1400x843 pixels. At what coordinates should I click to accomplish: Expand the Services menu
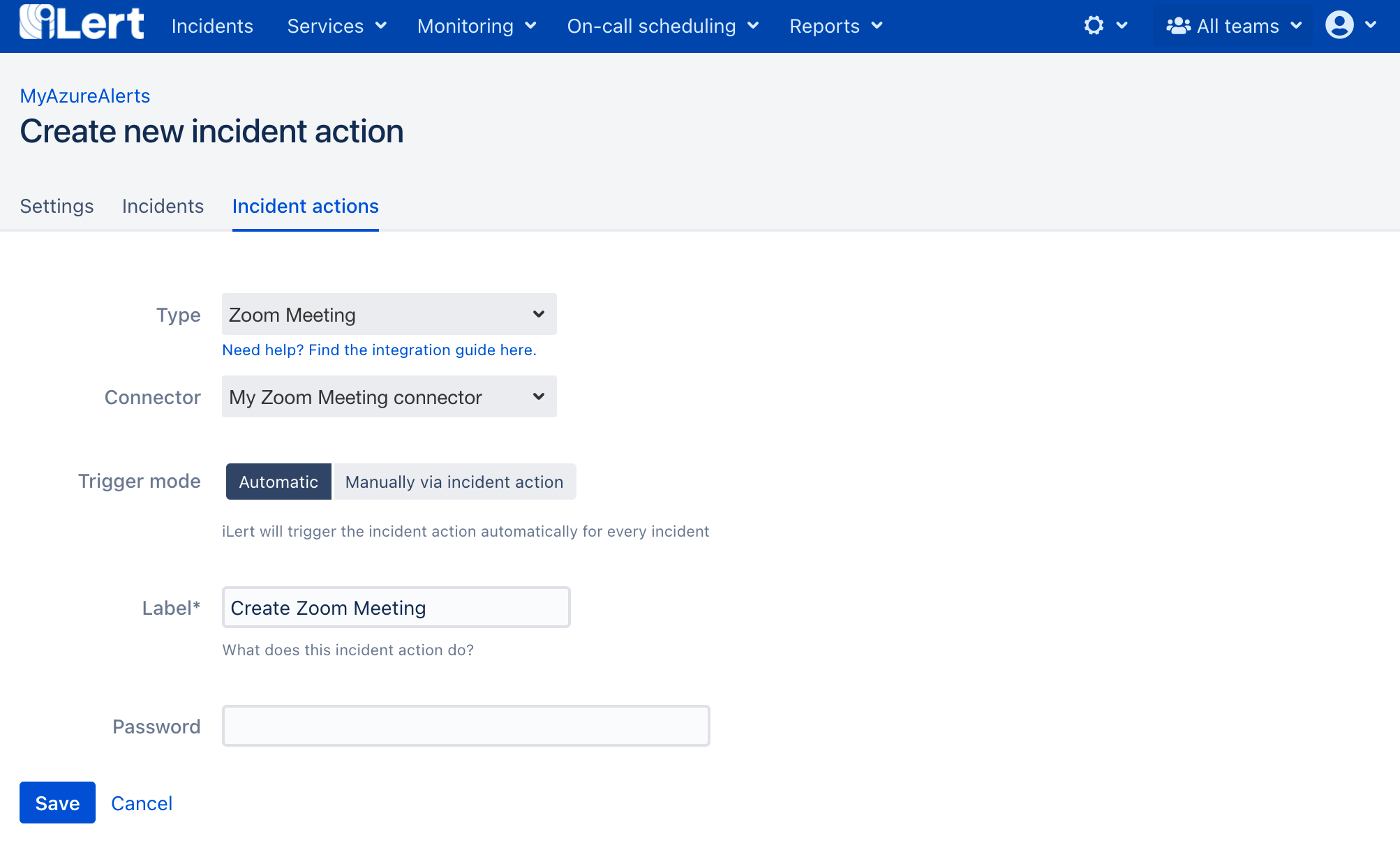point(336,27)
